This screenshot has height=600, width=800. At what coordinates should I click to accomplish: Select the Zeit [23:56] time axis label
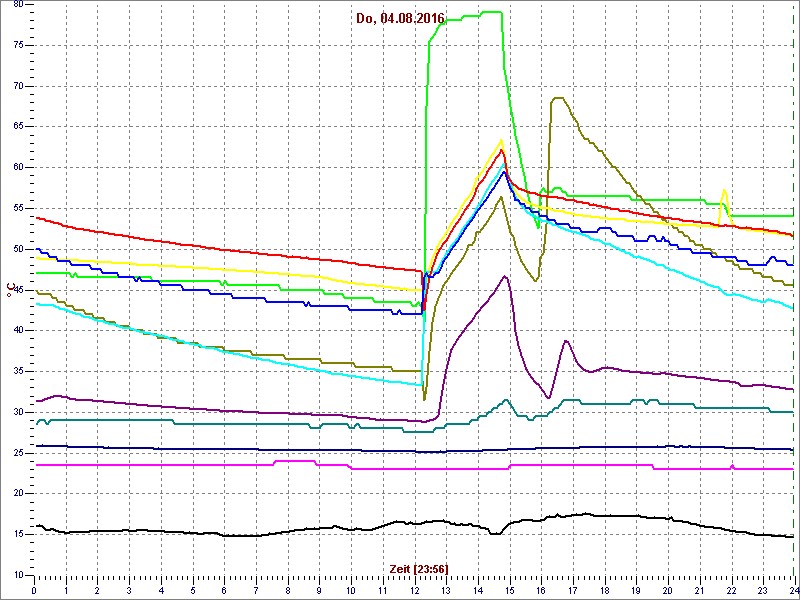pos(419,568)
